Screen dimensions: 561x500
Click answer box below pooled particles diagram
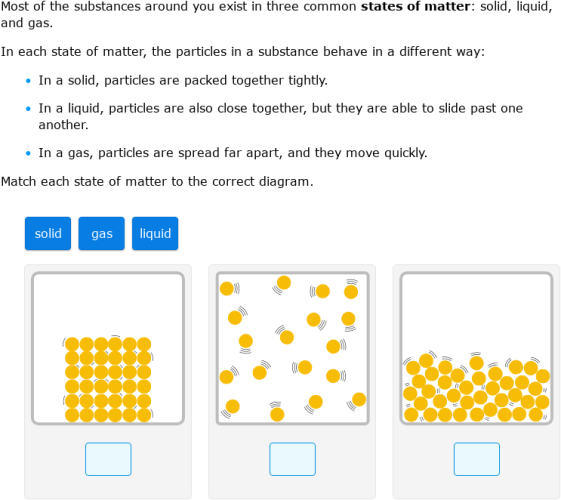coord(477,459)
